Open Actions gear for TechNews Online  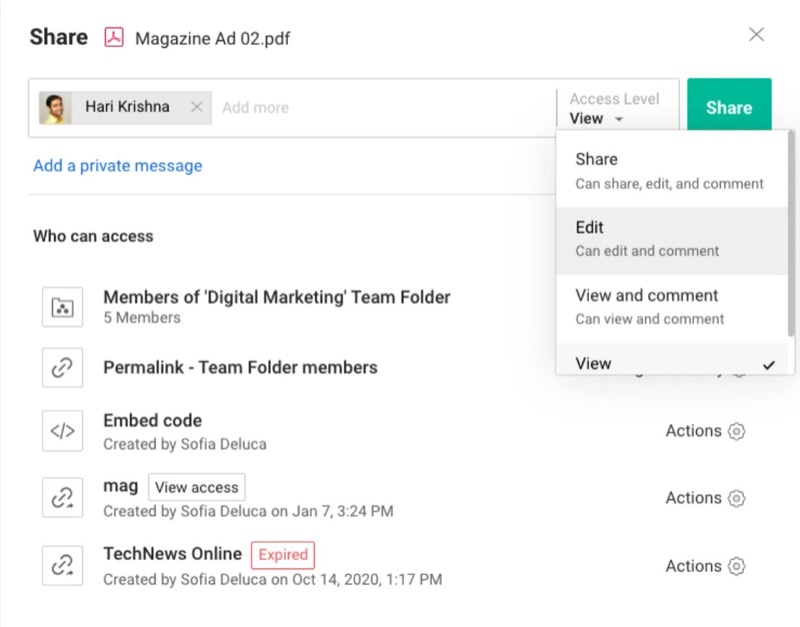tap(737, 566)
